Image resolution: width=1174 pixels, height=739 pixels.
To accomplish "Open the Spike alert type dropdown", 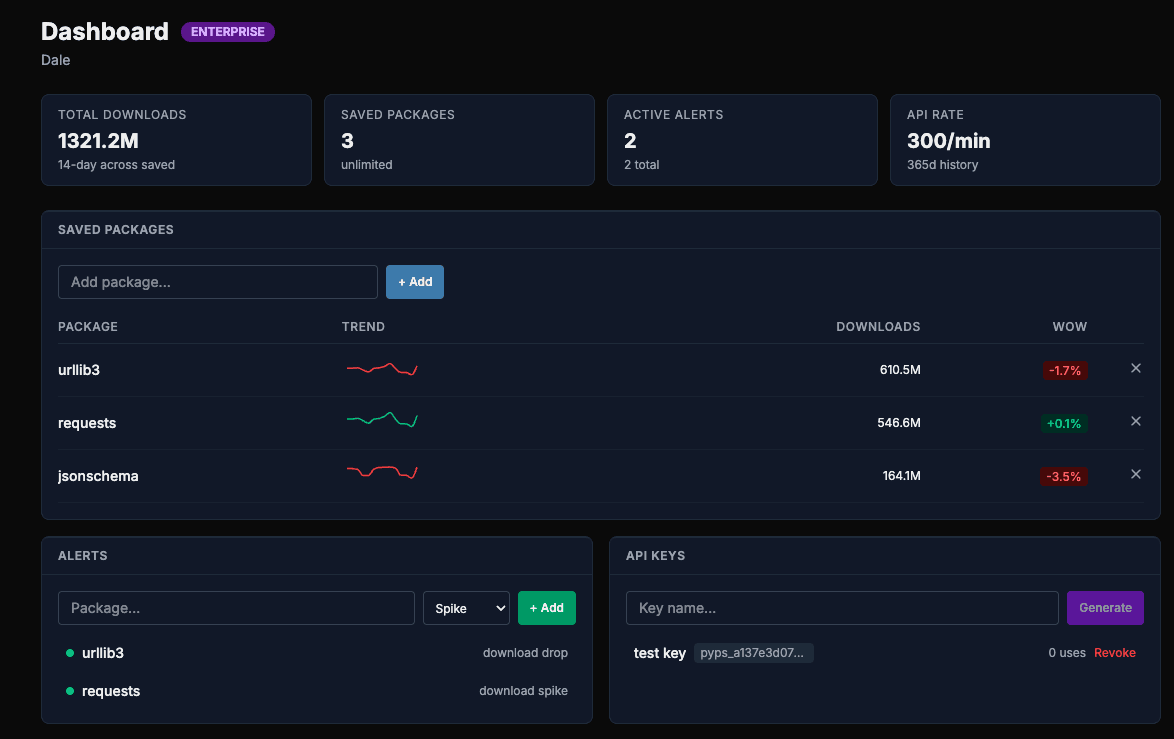I will pyautogui.click(x=466, y=607).
